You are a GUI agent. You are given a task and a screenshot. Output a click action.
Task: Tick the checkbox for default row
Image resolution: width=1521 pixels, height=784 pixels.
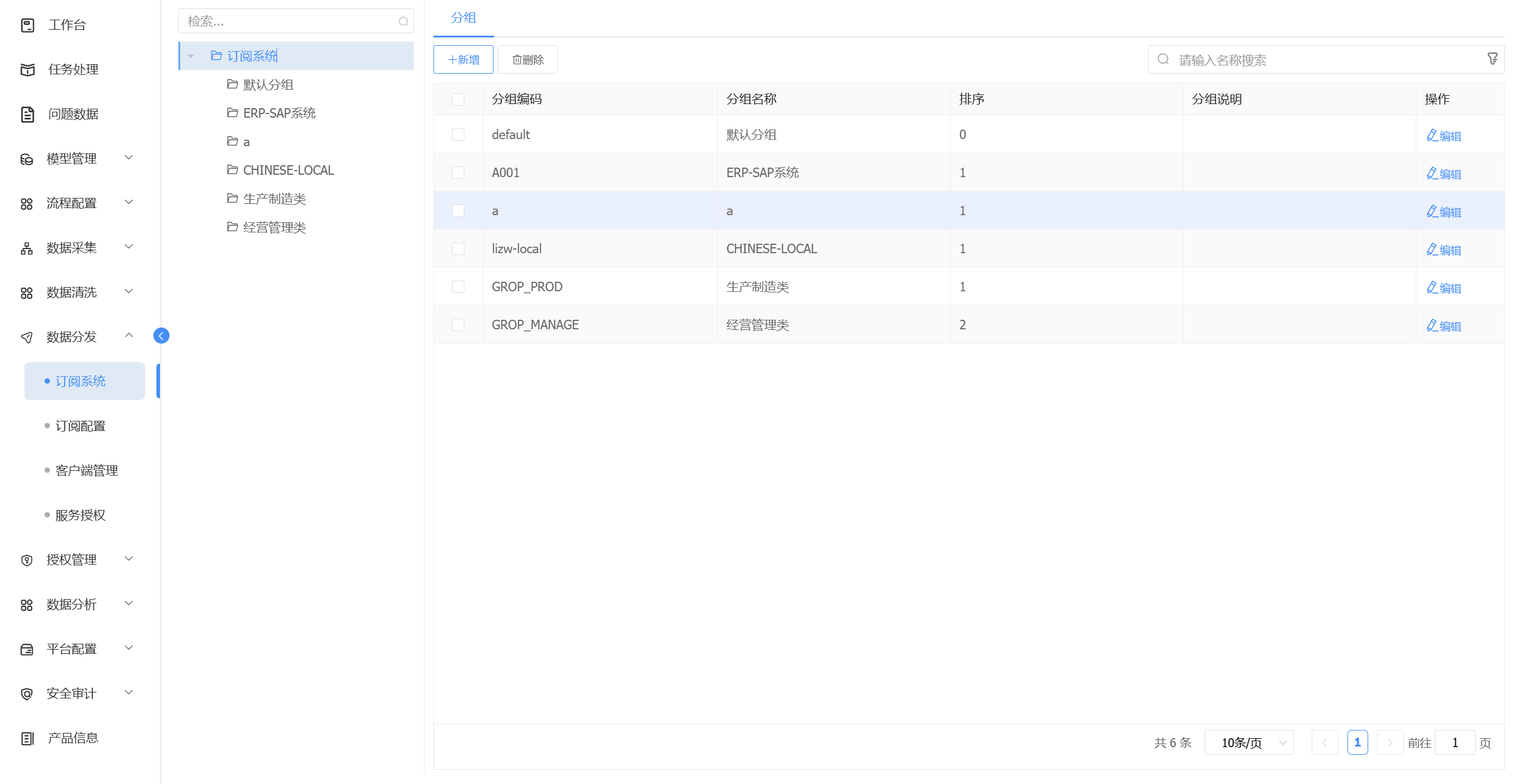pos(458,135)
